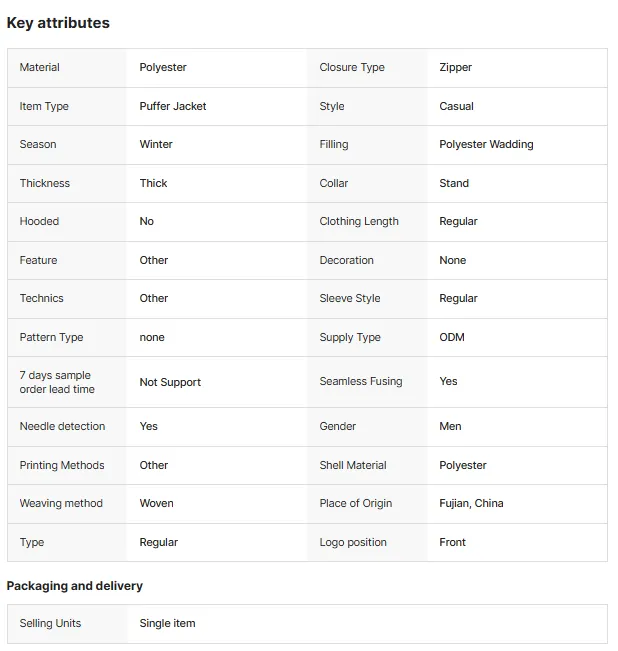Image resolution: width=618 pixels, height=651 pixels.
Task: Select the Men gender value
Action: tap(450, 426)
